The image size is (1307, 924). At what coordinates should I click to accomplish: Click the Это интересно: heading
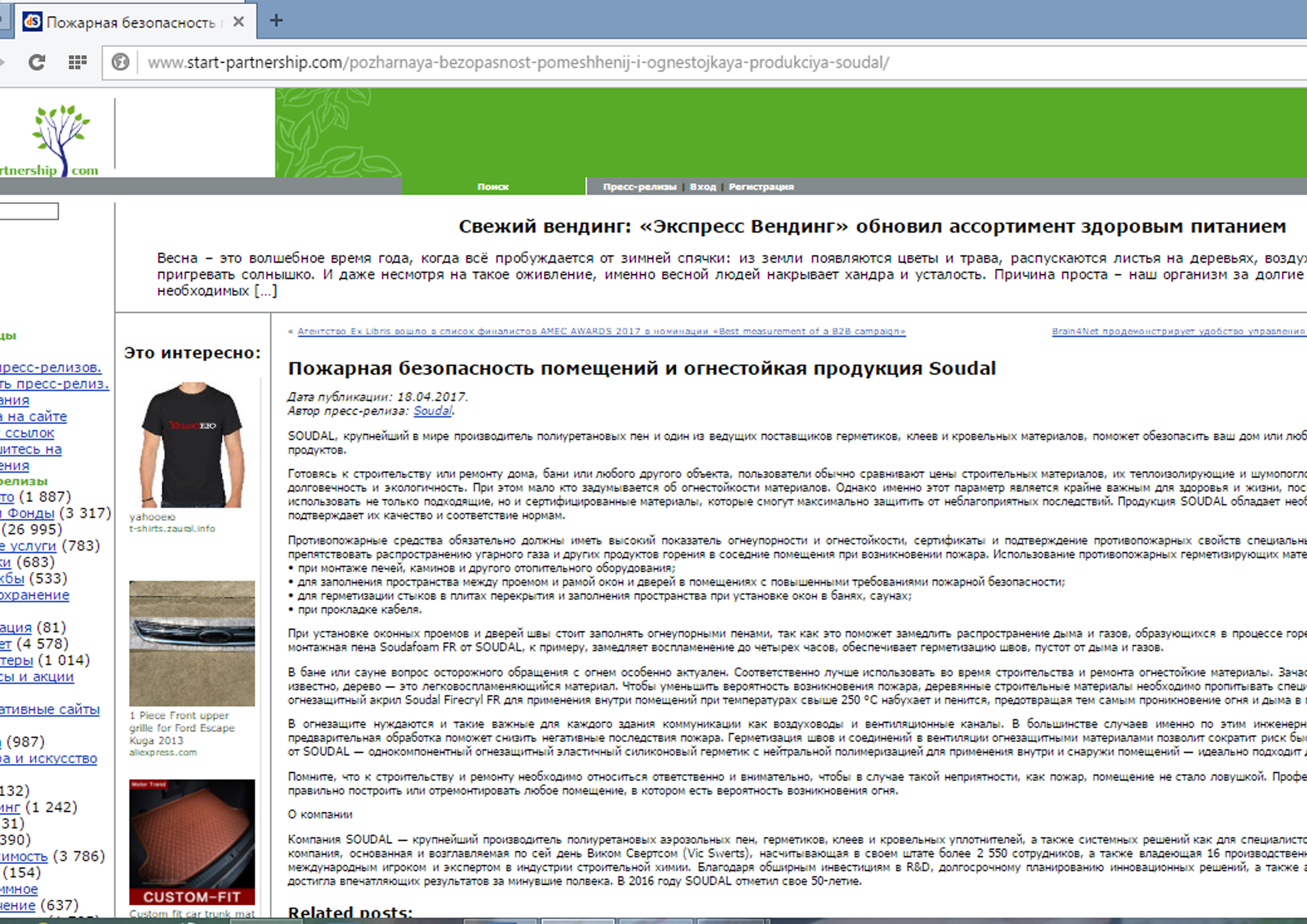pos(192,353)
